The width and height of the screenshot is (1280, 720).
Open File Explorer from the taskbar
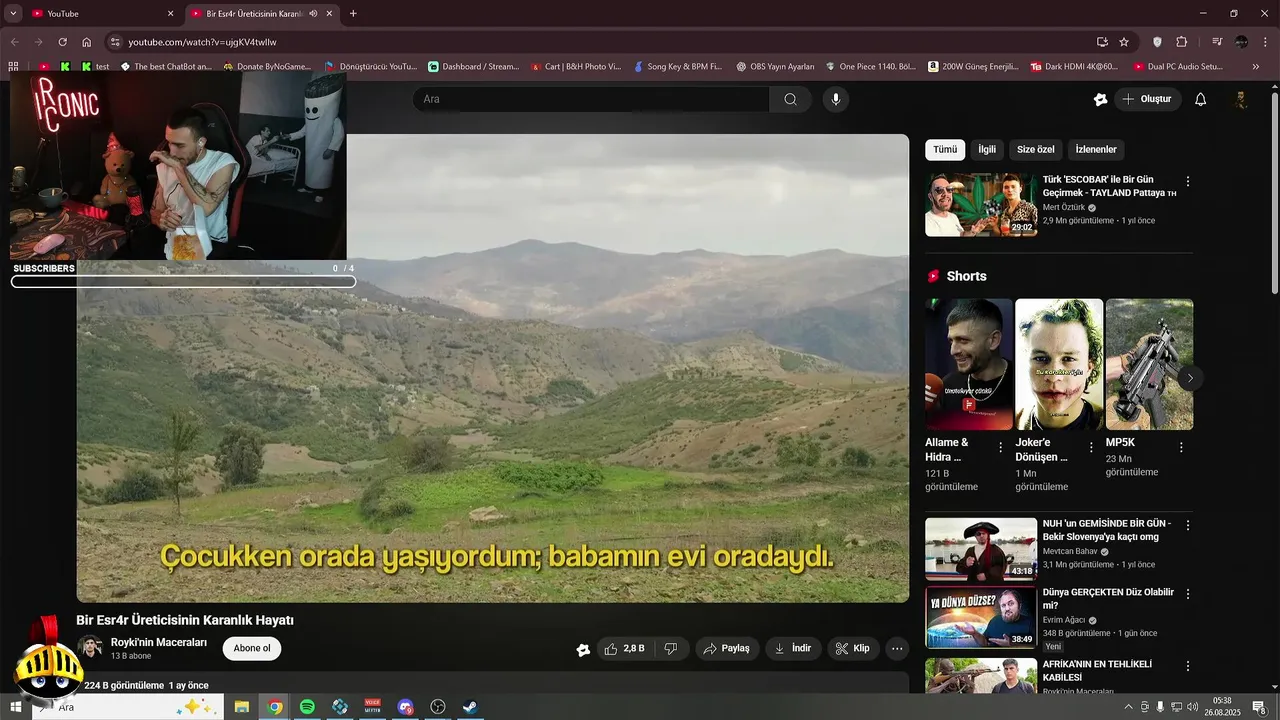(242, 707)
